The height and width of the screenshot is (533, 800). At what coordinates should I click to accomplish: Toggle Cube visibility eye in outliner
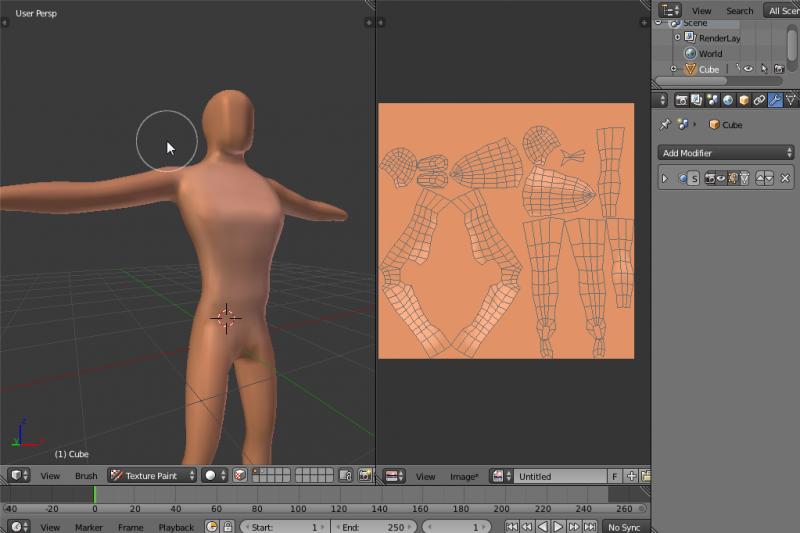coord(746,69)
